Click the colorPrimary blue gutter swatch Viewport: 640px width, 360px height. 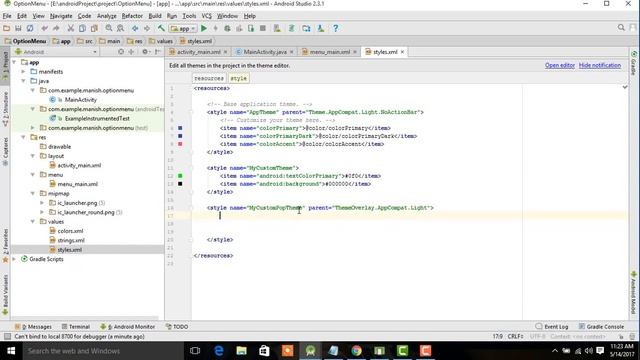[180, 128]
